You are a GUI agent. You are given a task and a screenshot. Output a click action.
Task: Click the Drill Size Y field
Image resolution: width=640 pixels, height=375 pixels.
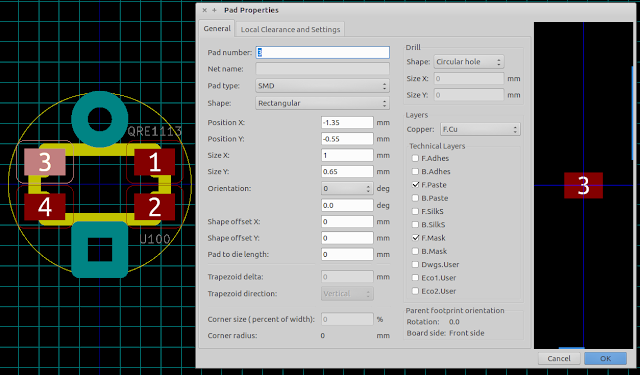469,95
